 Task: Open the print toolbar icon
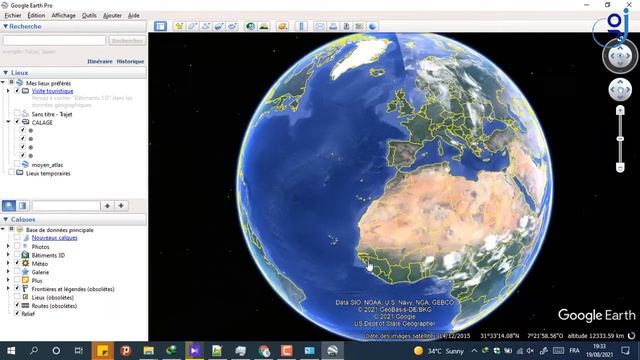point(333,26)
